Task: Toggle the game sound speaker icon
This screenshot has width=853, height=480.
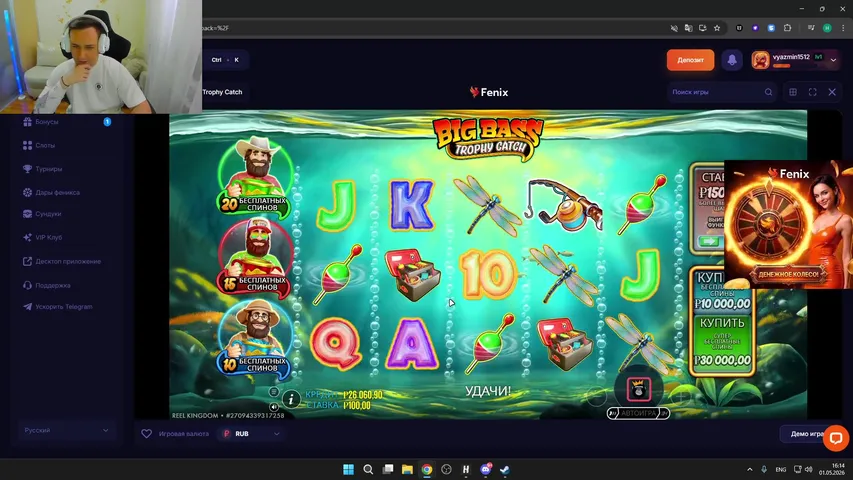Action: (x=274, y=407)
